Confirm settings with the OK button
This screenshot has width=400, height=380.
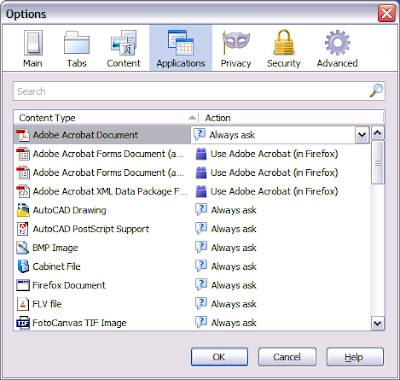(219, 357)
